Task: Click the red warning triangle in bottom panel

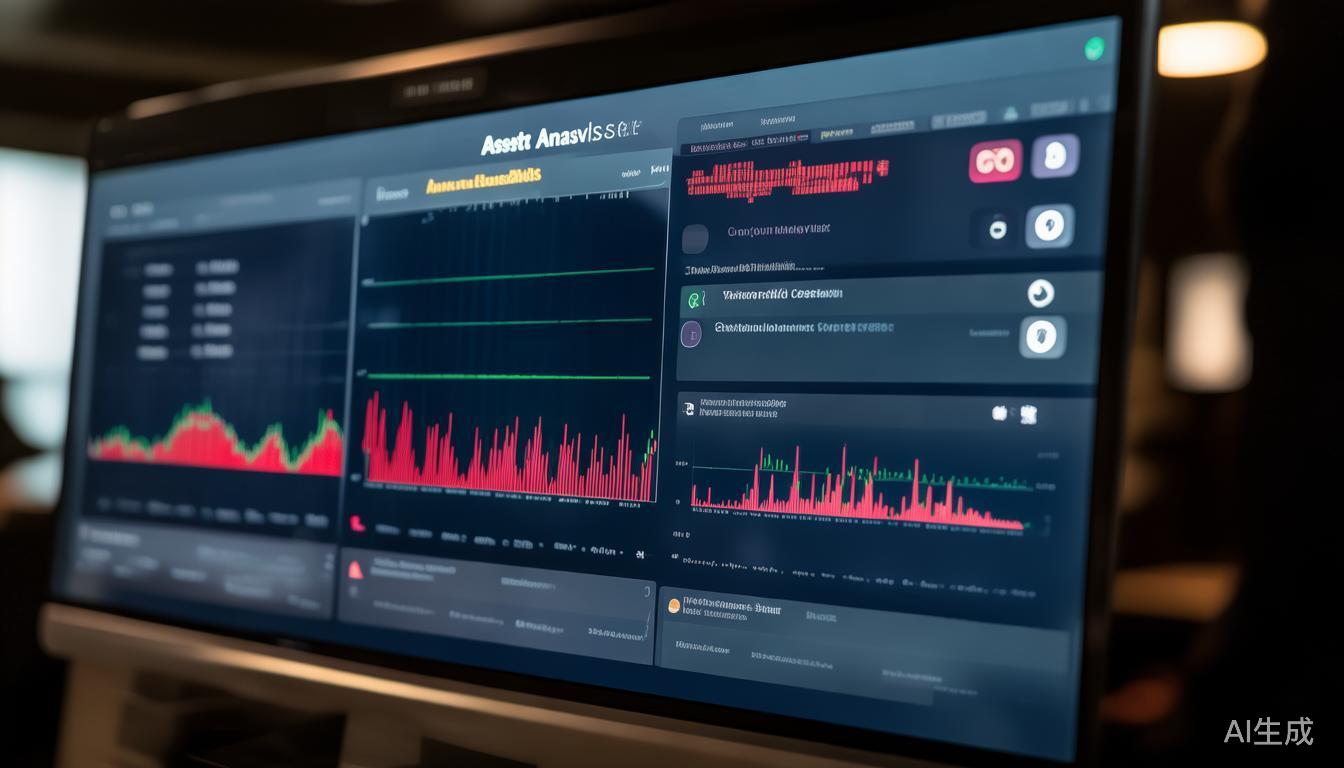Action: click(x=354, y=570)
